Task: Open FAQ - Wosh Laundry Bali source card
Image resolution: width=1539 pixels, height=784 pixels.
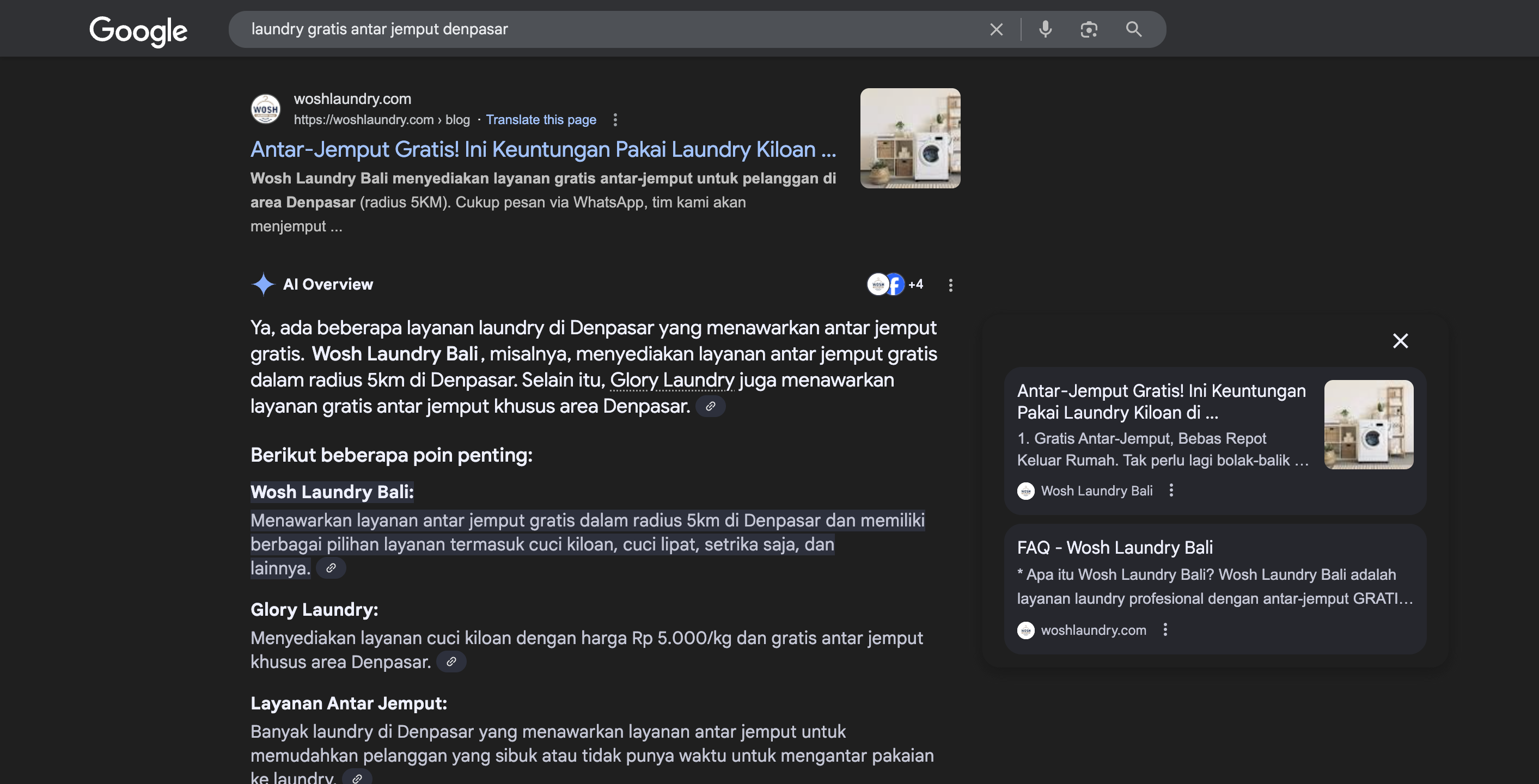Action: (x=1115, y=548)
